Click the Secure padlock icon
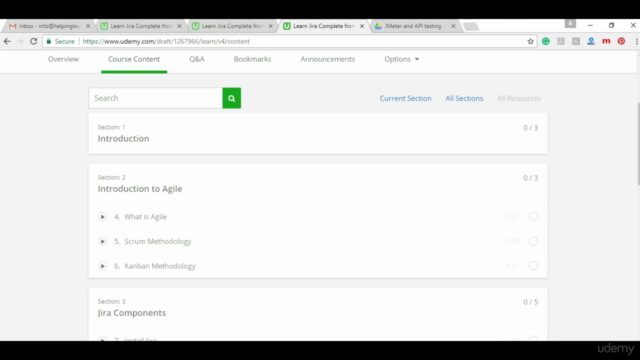Image resolution: width=640 pixels, height=360 pixels. [x=49, y=41]
